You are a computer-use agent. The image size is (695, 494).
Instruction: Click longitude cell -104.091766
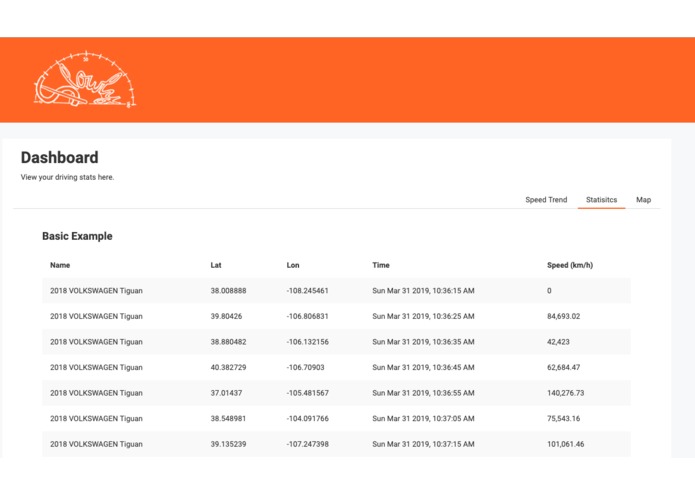(308, 419)
